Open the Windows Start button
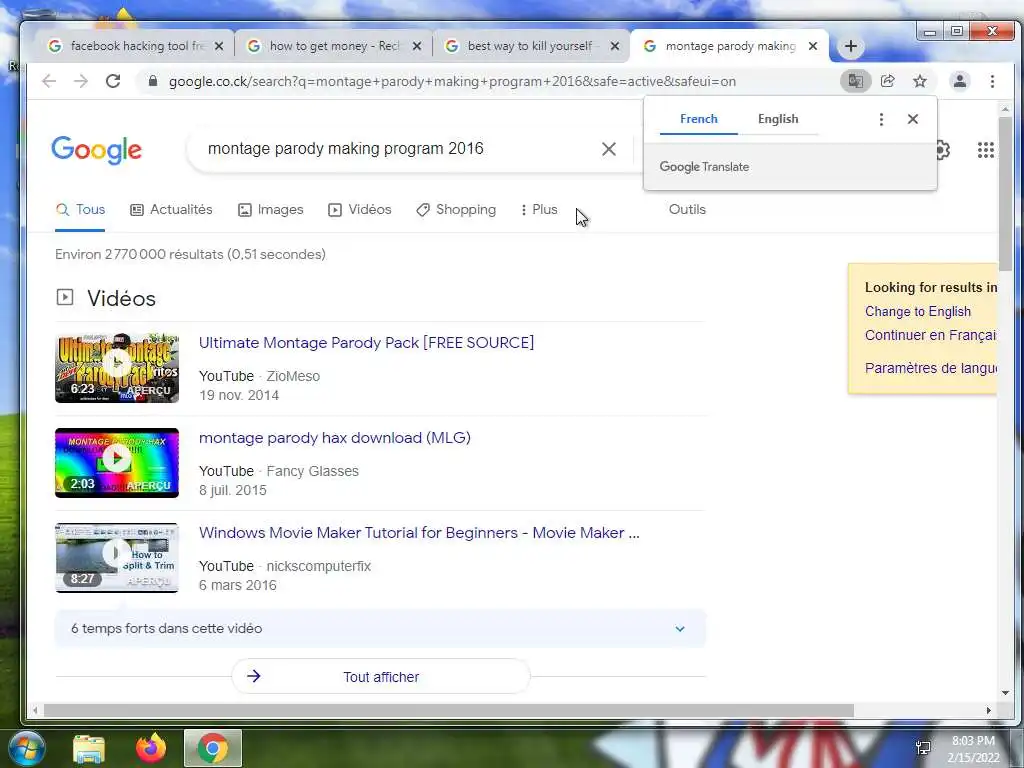Viewport: 1024px width, 768px height. [27, 748]
